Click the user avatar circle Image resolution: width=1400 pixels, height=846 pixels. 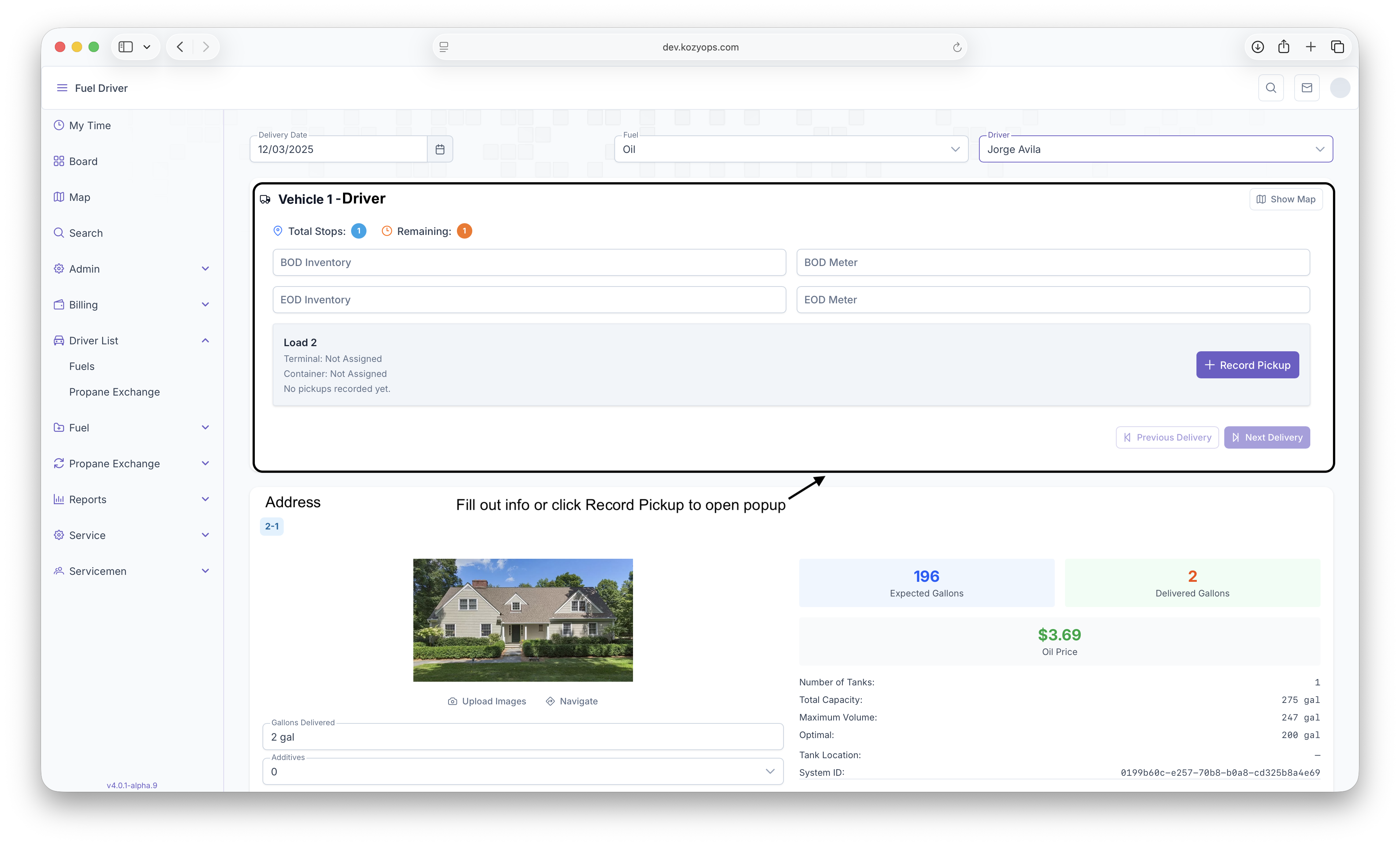coord(1340,88)
